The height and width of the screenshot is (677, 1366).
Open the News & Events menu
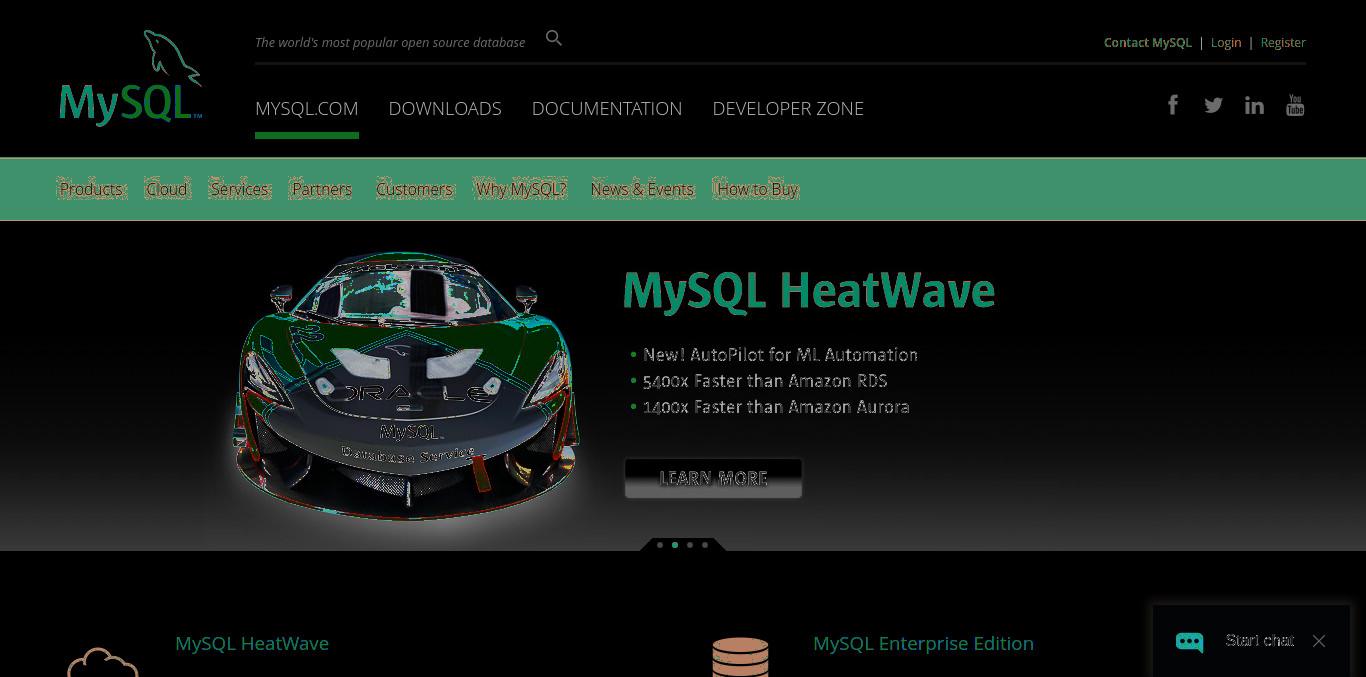pyautogui.click(x=642, y=189)
